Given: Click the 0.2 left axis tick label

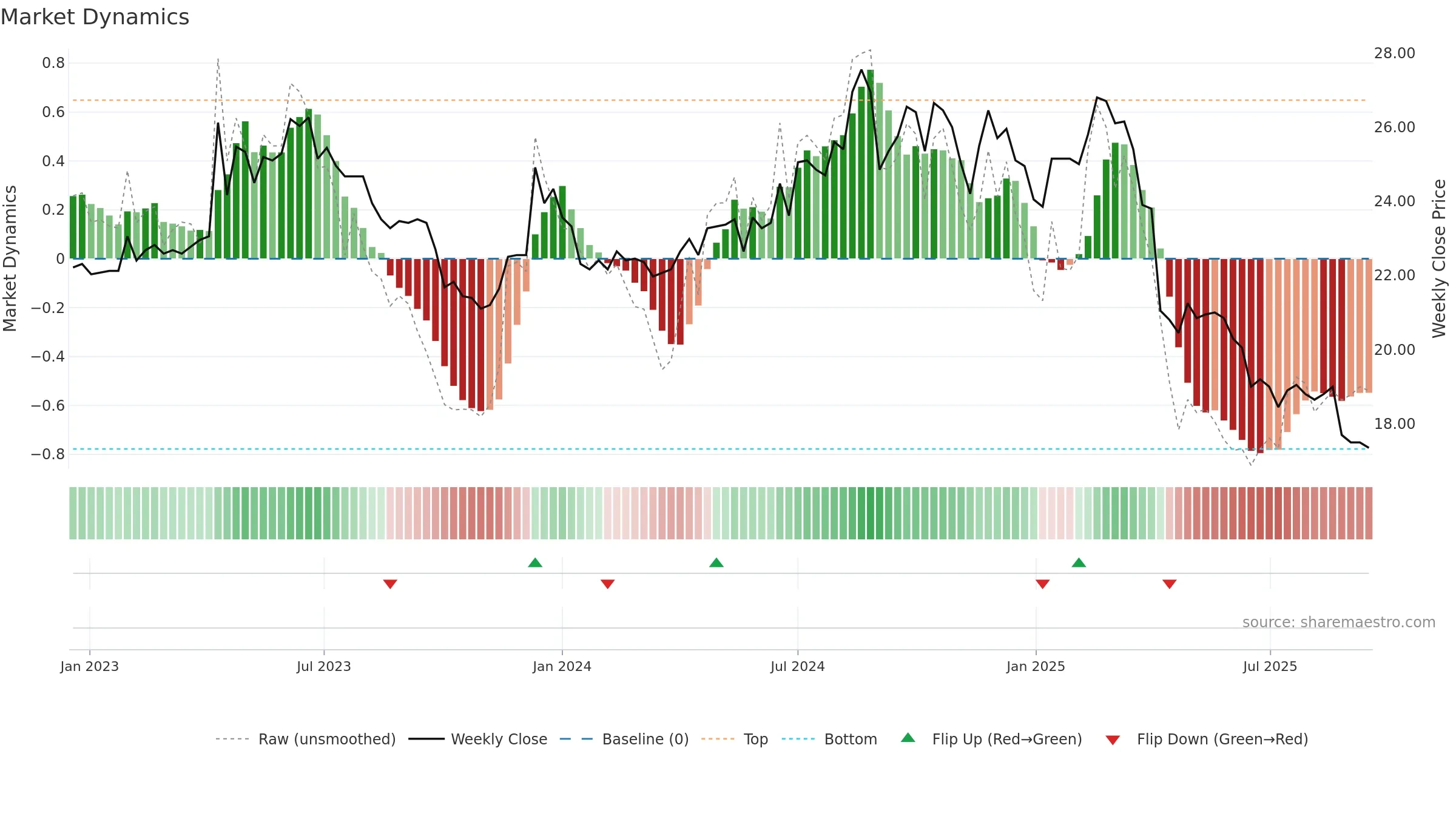Looking at the screenshot, I should pos(53,209).
